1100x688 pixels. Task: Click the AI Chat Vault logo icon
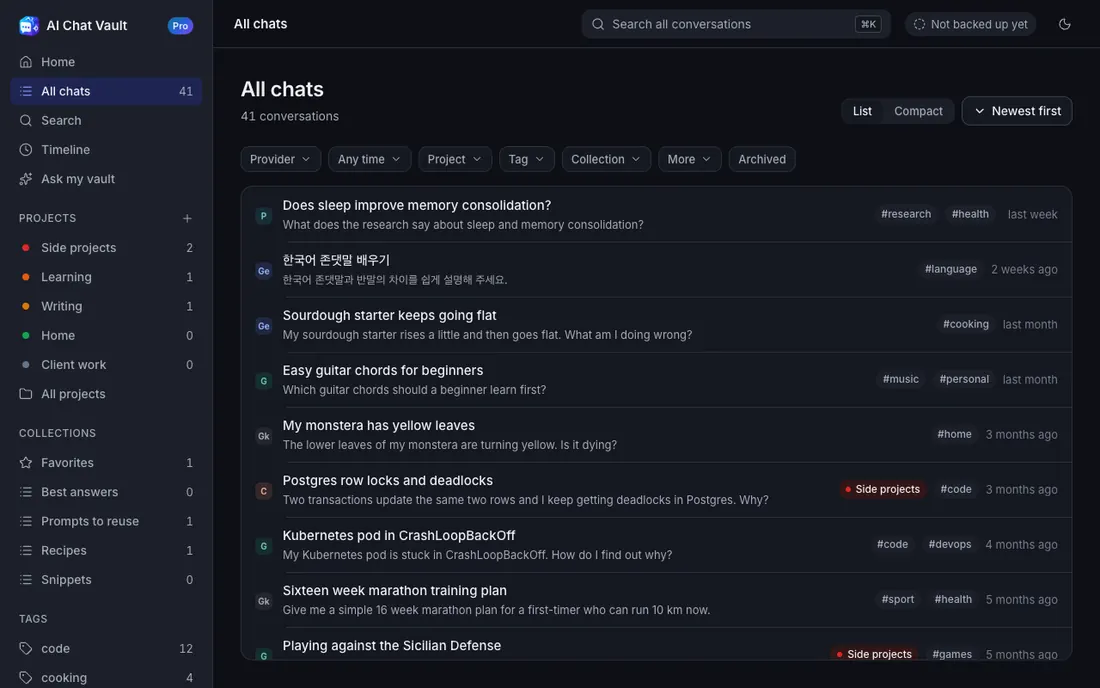tap(29, 25)
